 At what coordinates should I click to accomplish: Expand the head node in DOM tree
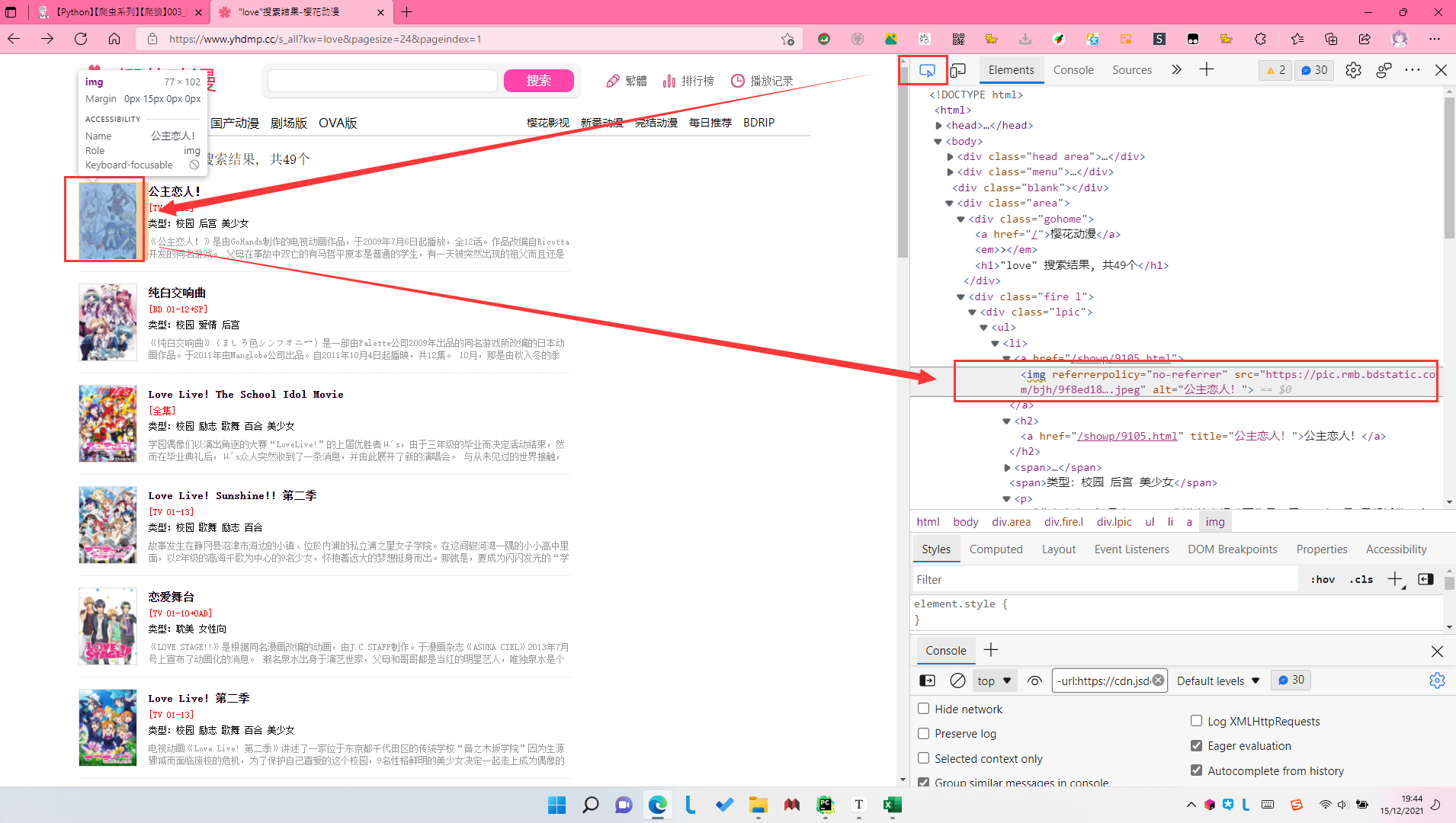(x=939, y=126)
